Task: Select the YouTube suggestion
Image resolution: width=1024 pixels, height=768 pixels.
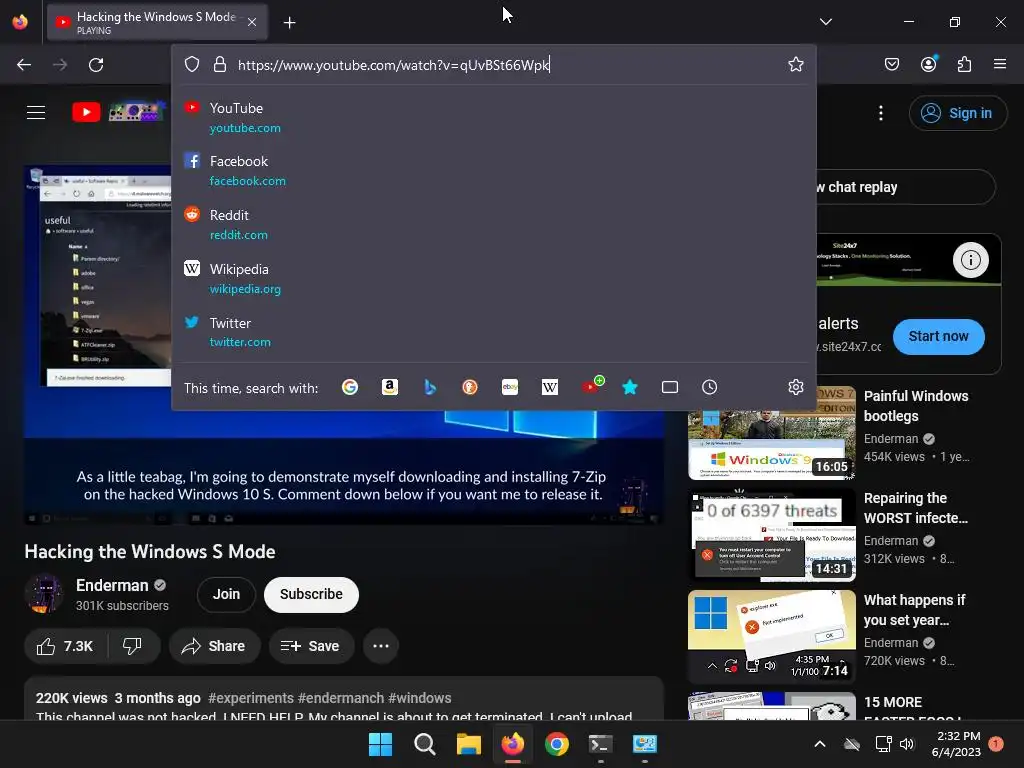Action: [494, 118]
